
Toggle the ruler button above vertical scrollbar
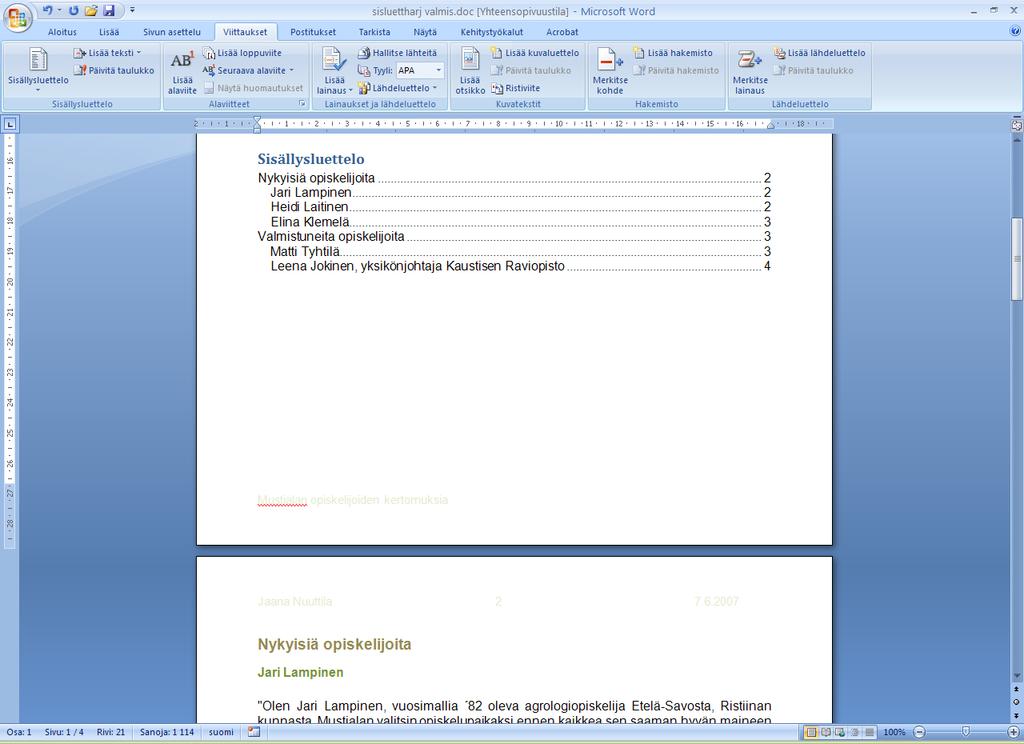[1017, 125]
